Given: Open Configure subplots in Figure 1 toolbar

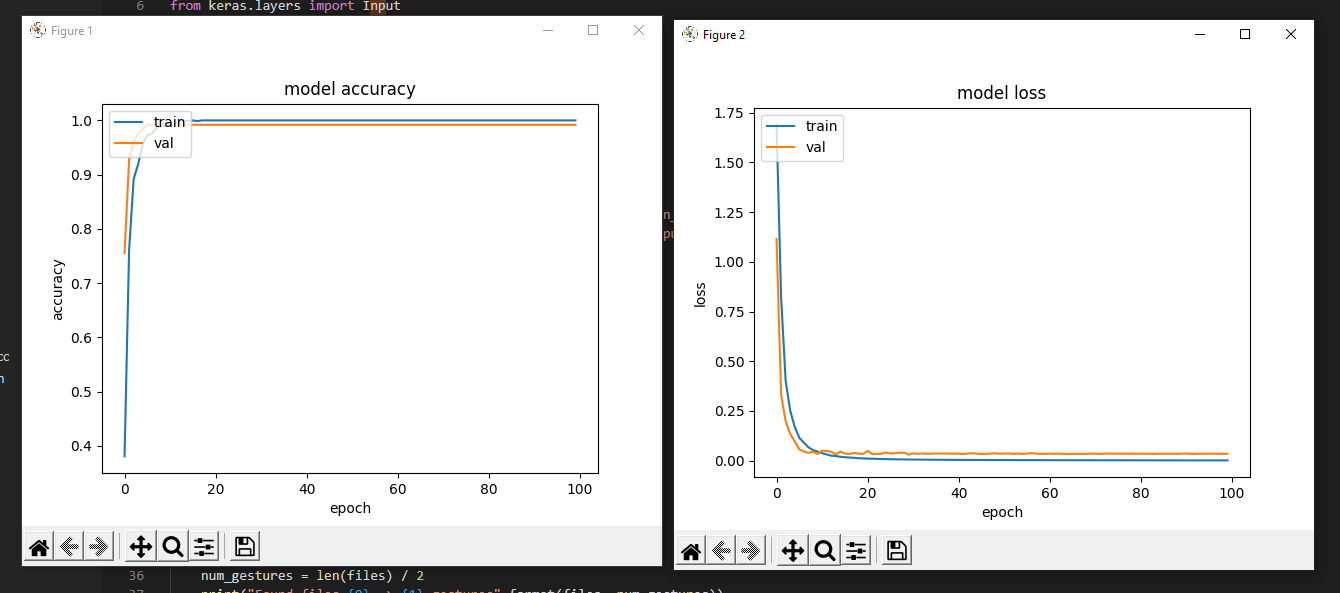Looking at the screenshot, I should (x=204, y=547).
